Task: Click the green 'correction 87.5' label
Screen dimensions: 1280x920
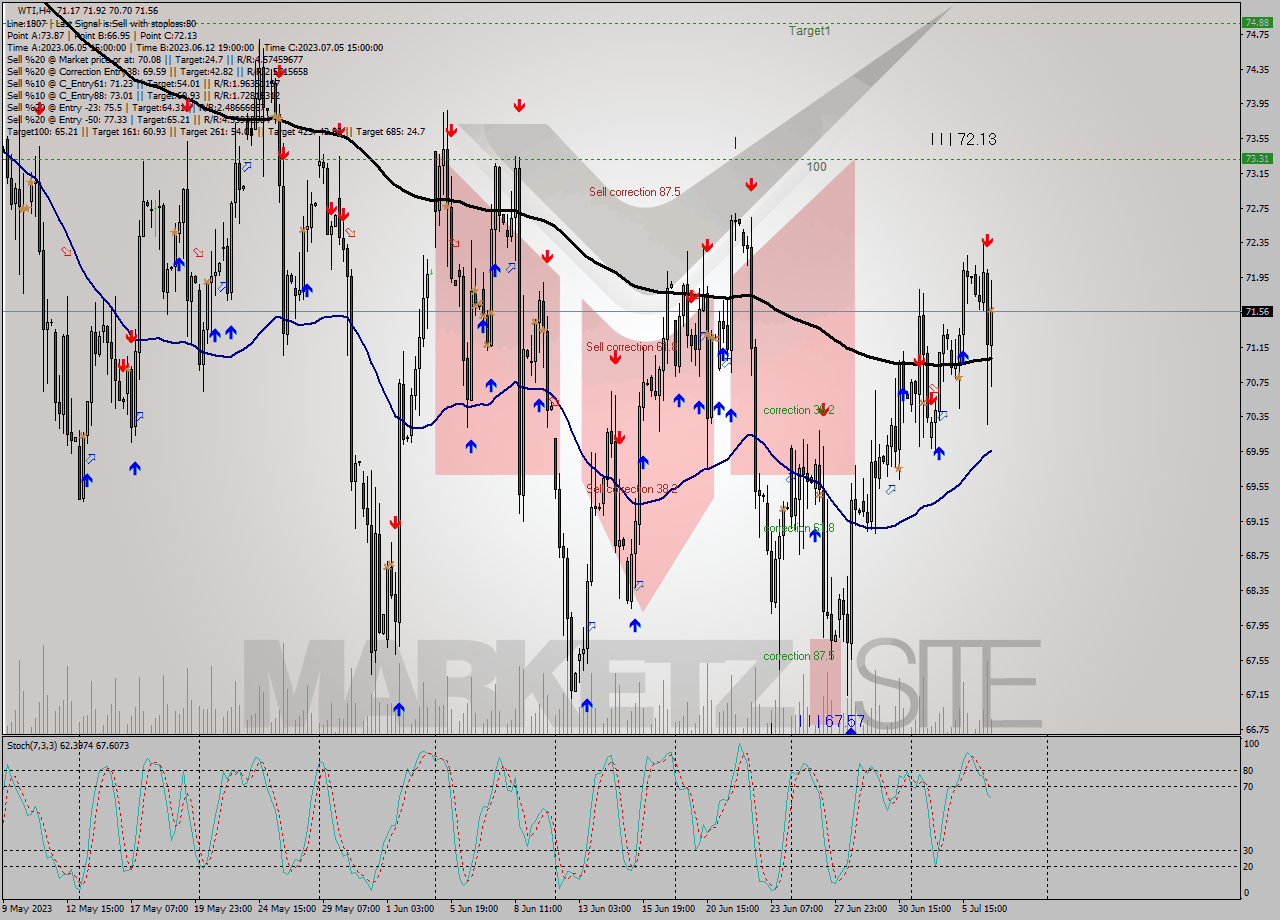Action: pos(798,656)
